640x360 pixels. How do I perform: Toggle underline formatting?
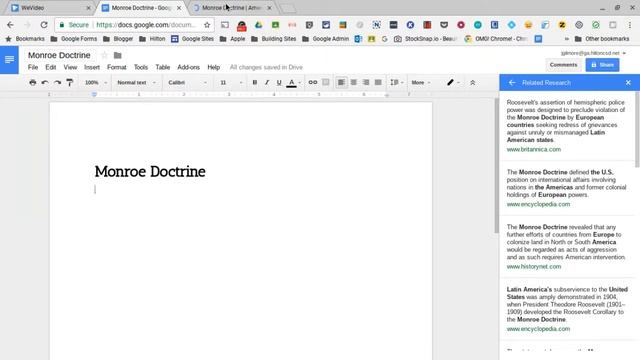[279, 82]
